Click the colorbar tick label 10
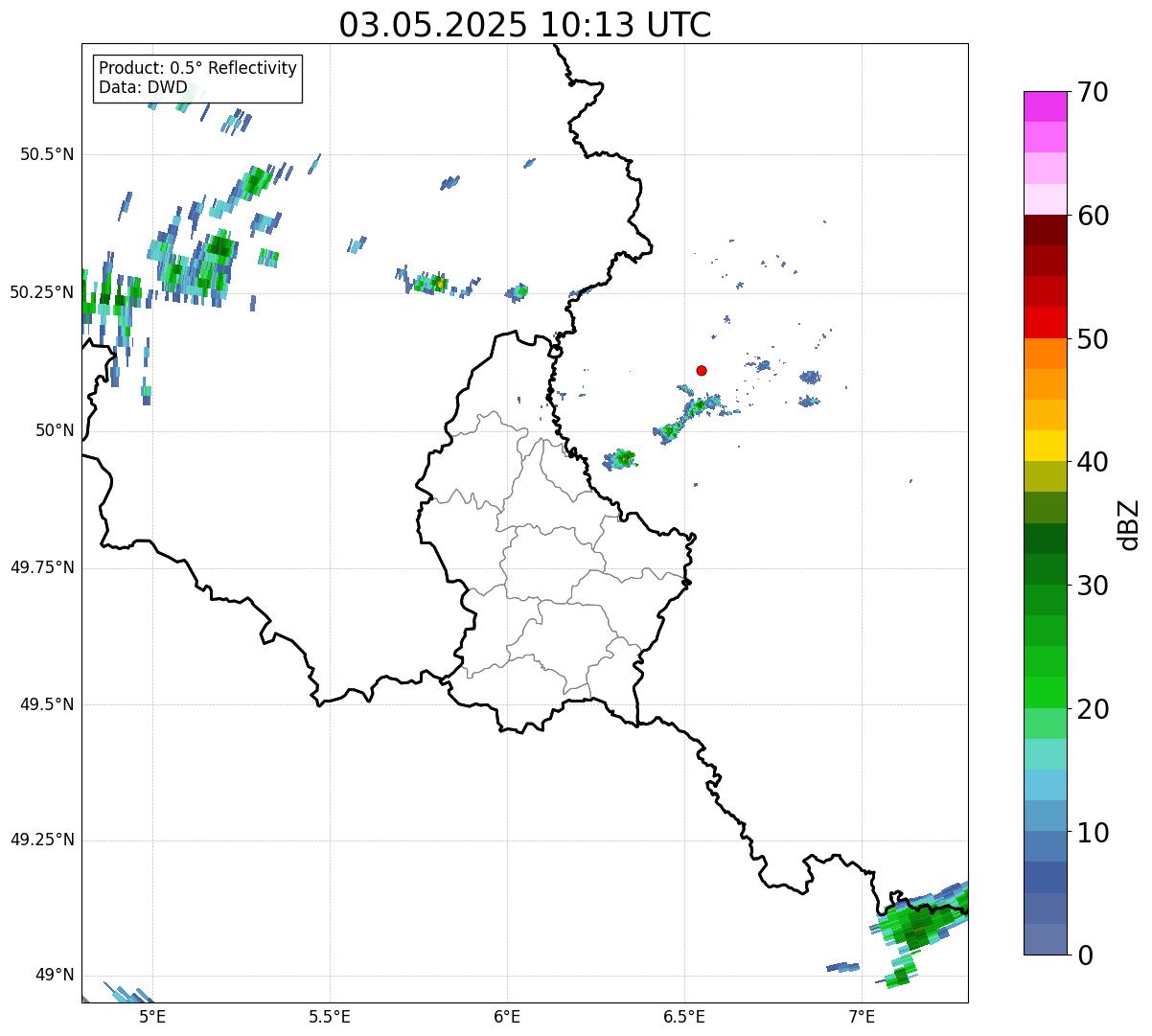1152x1036 pixels. click(x=1094, y=833)
